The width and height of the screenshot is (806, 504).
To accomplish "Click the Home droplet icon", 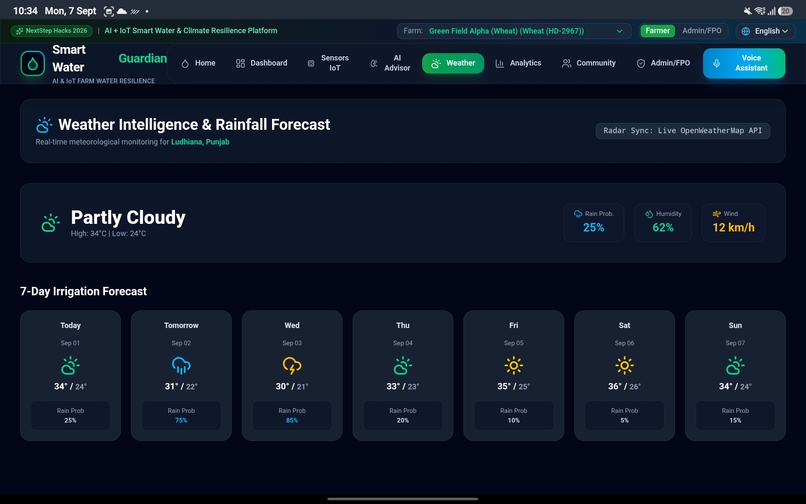I will (x=185, y=63).
